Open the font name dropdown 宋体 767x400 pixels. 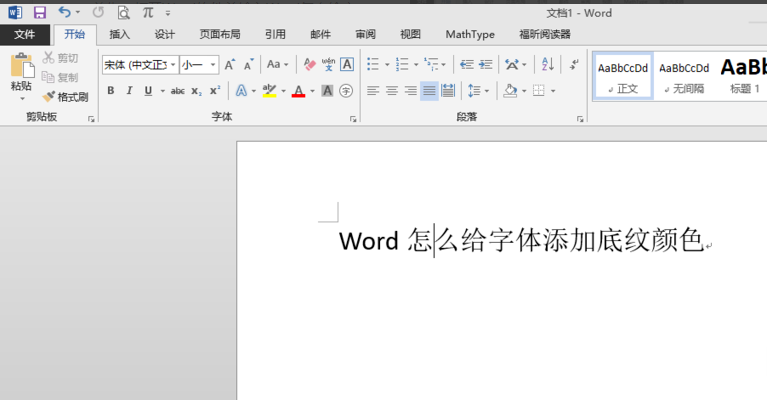pos(173,65)
